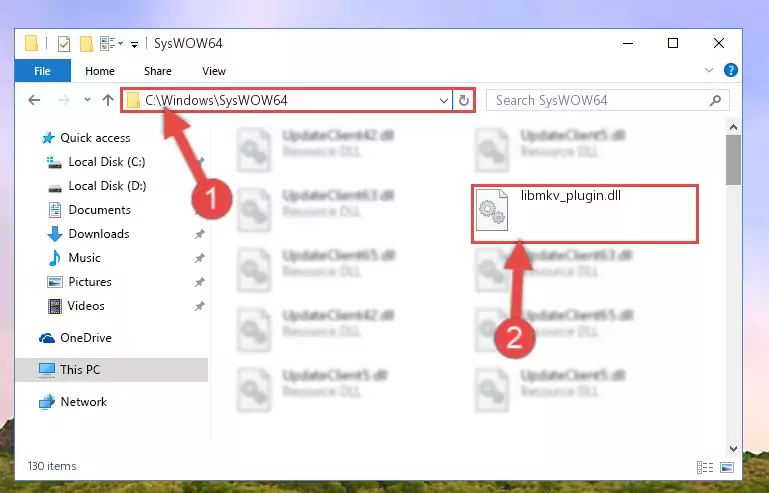Viewport: 769px width, 493px height.
Task: Click the Properties quick access toolbar icon
Action: [x=63, y=44]
